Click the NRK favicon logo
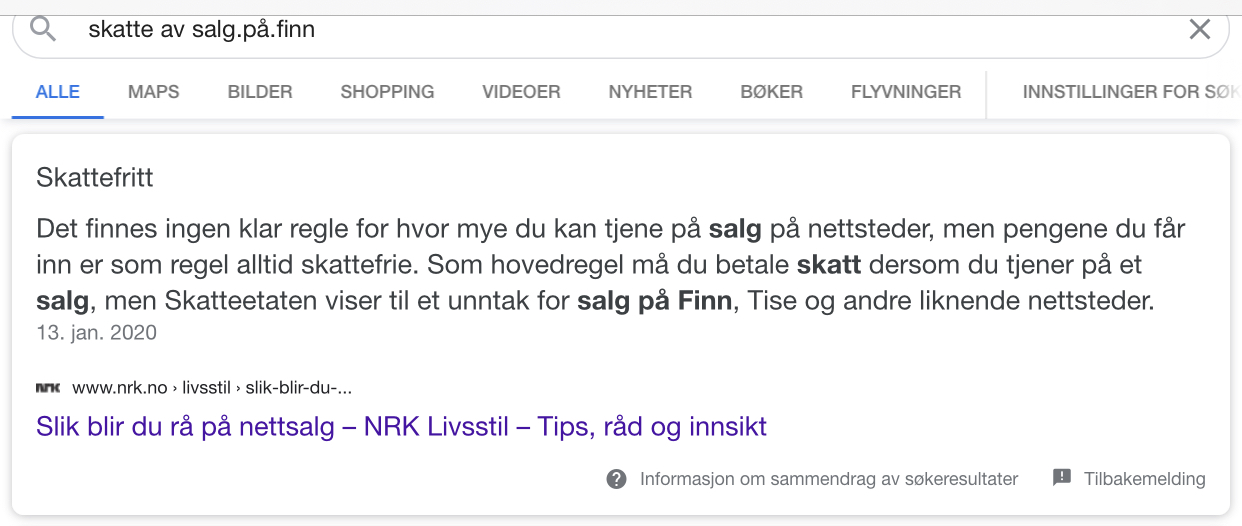Screen dimensions: 1242x526 (x=48, y=388)
